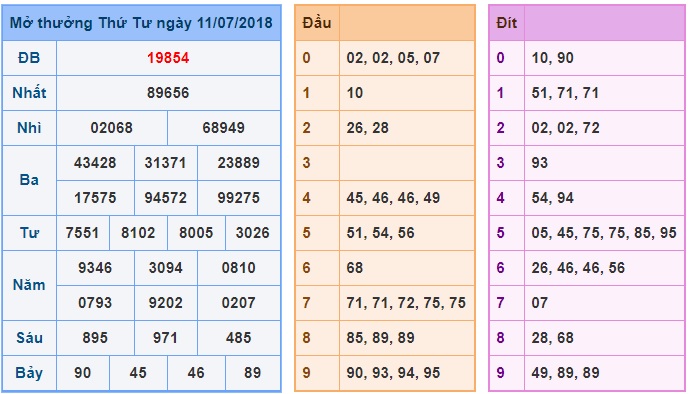Click the 'Năm' row label

pyautogui.click(x=29, y=285)
